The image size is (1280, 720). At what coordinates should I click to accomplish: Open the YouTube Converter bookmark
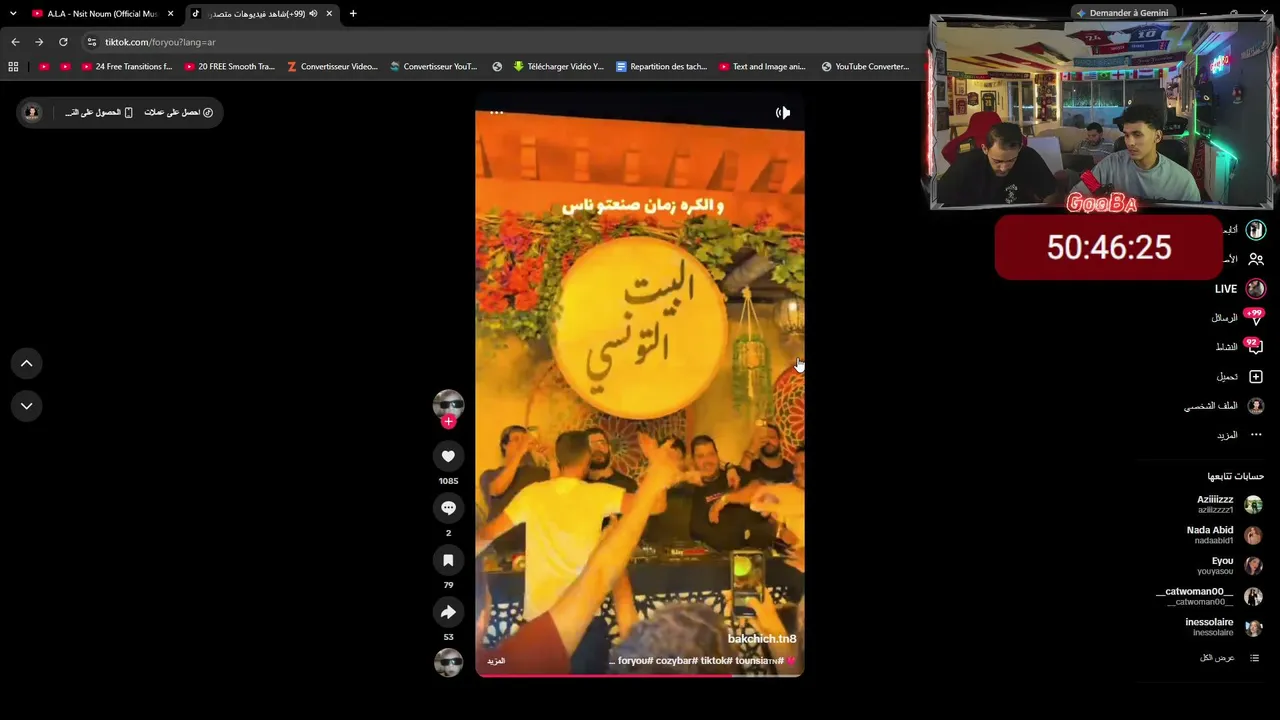866,67
